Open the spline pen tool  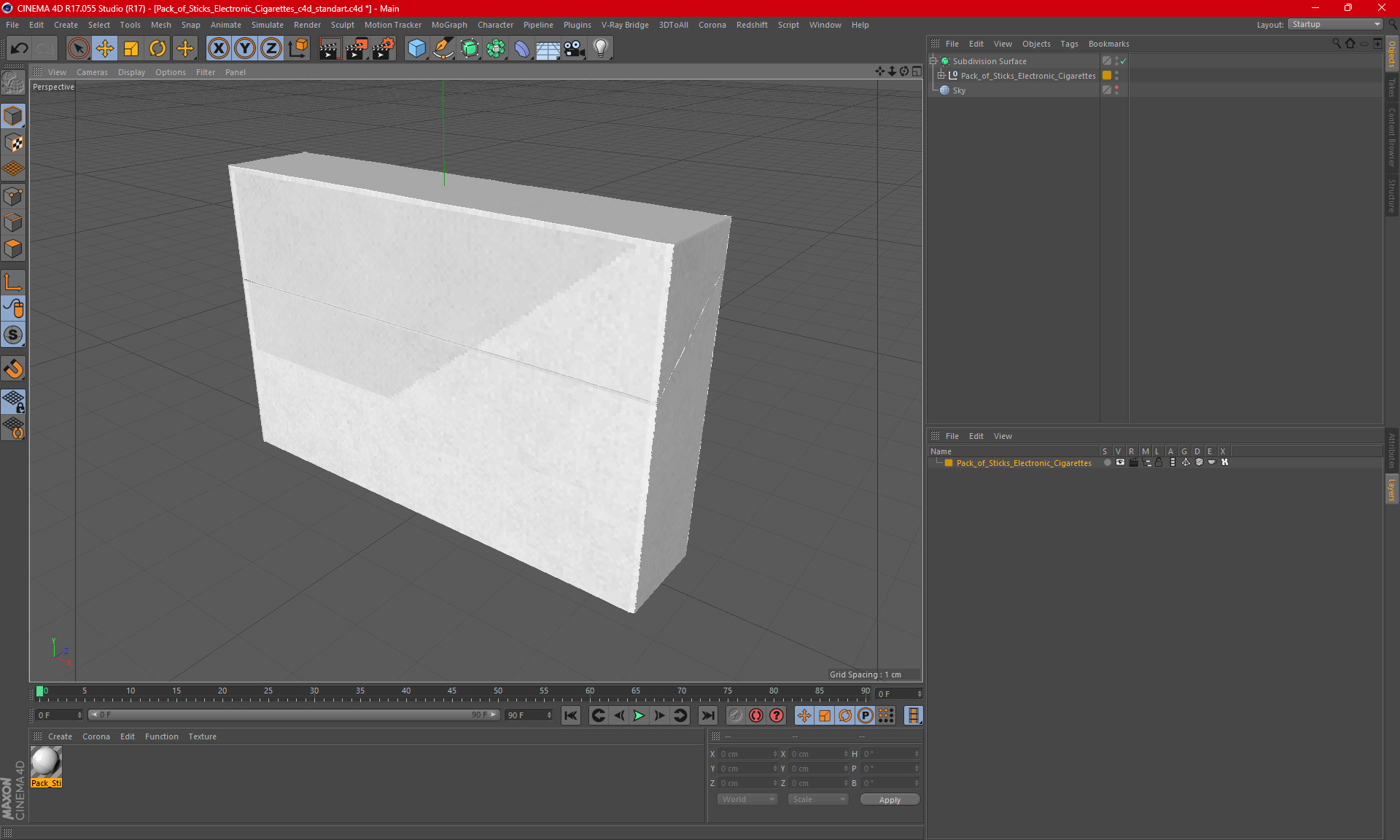point(443,49)
